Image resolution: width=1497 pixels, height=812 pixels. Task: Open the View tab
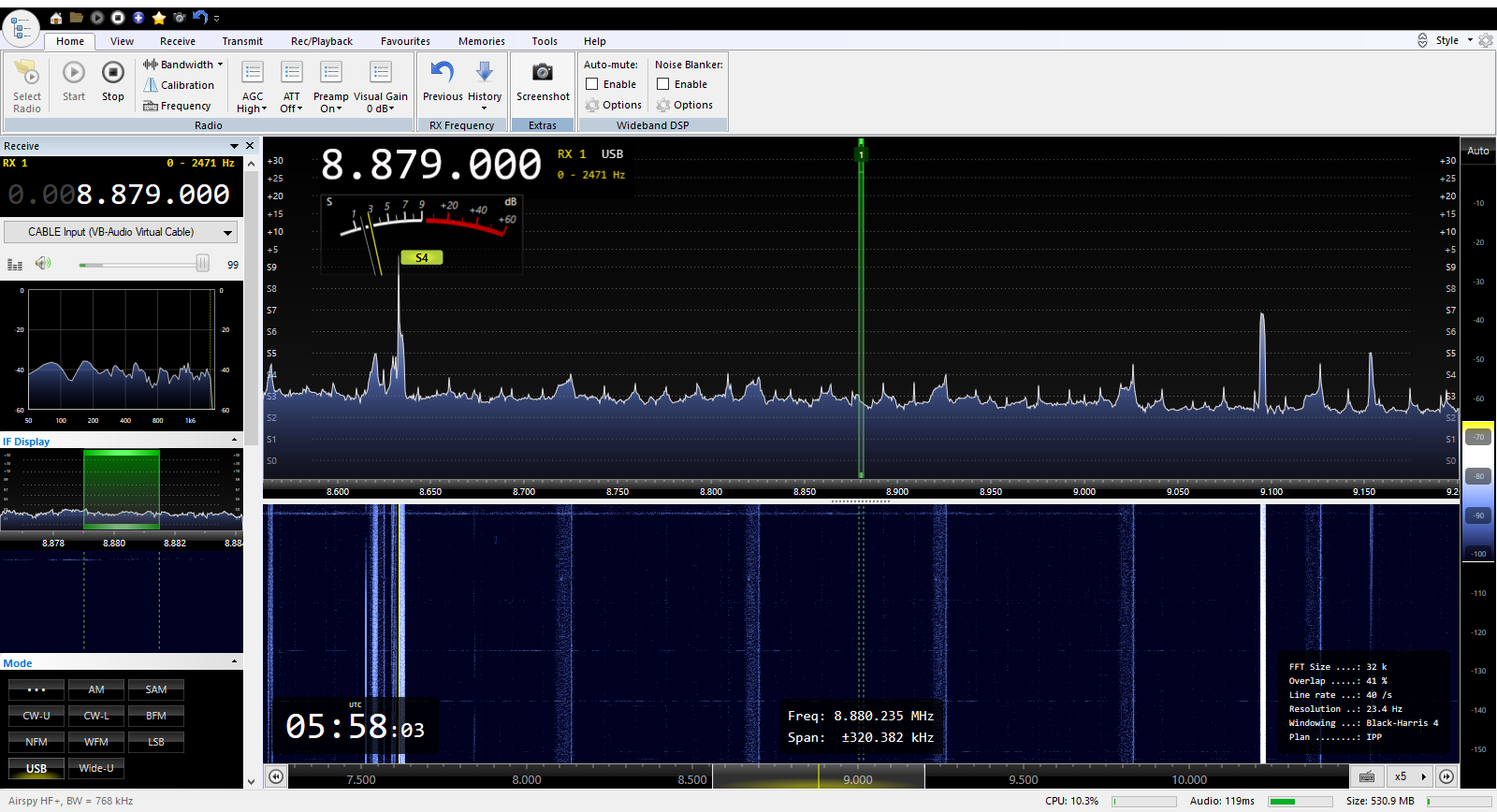point(122,41)
